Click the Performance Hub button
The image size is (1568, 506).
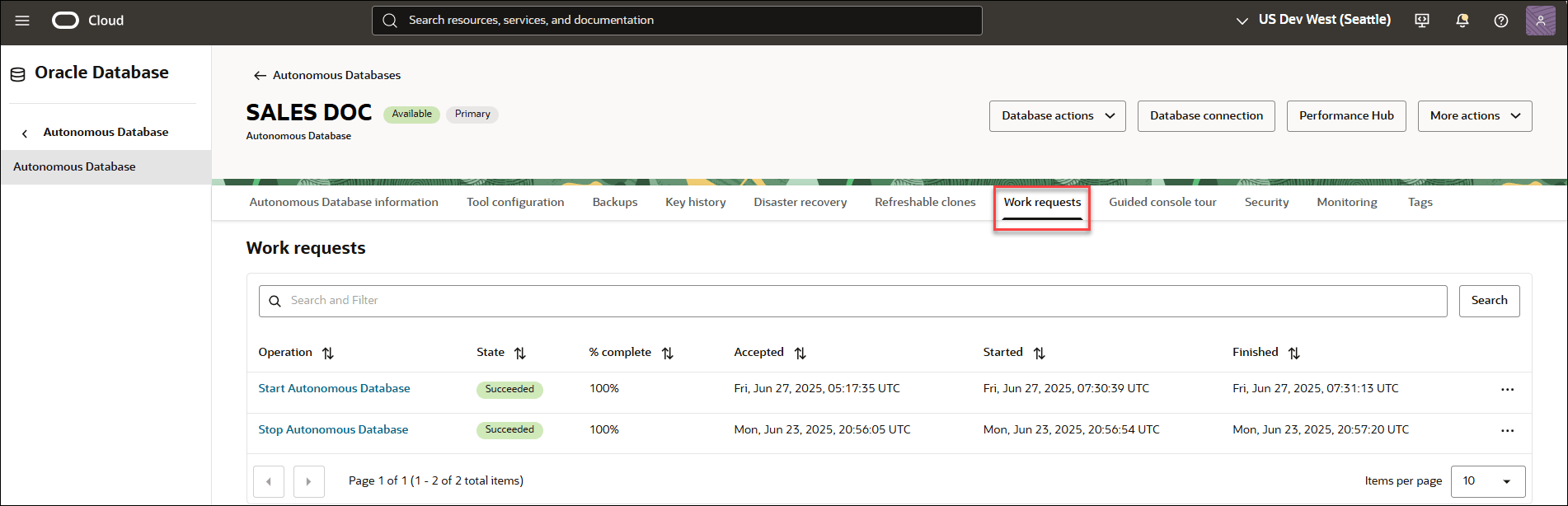click(x=1345, y=116)
